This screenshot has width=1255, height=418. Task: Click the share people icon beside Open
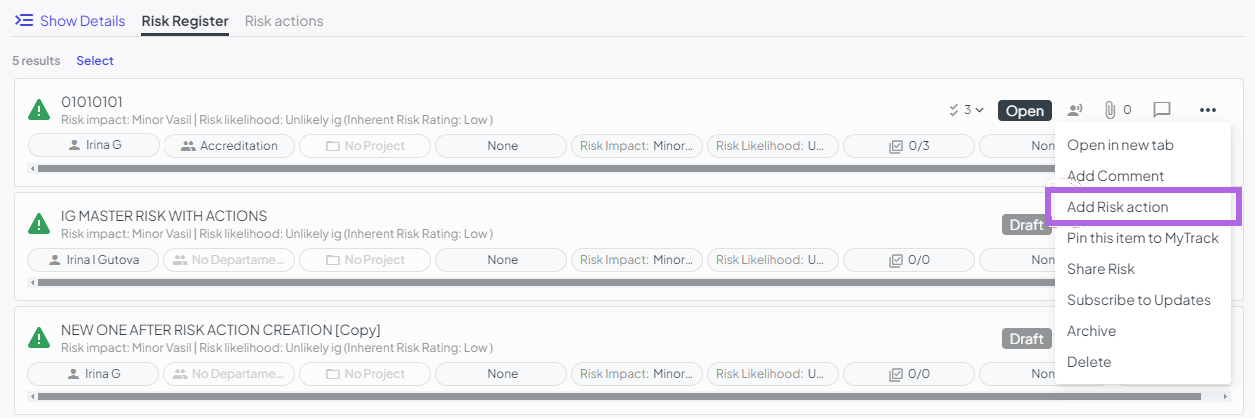pyautogui.click(x=1075, y=110)
